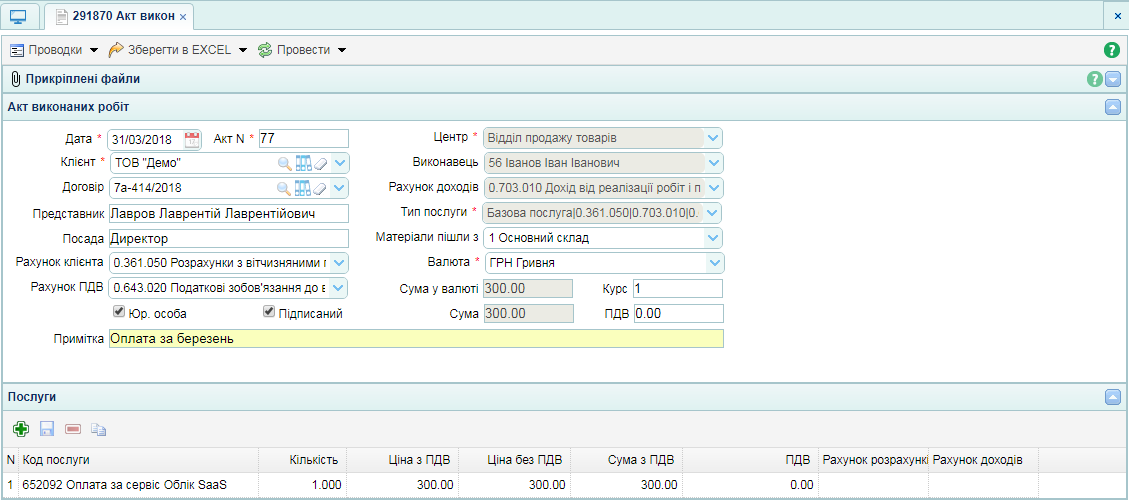Click the Кількість column header
1129x500 pixels.
[302, 460]
